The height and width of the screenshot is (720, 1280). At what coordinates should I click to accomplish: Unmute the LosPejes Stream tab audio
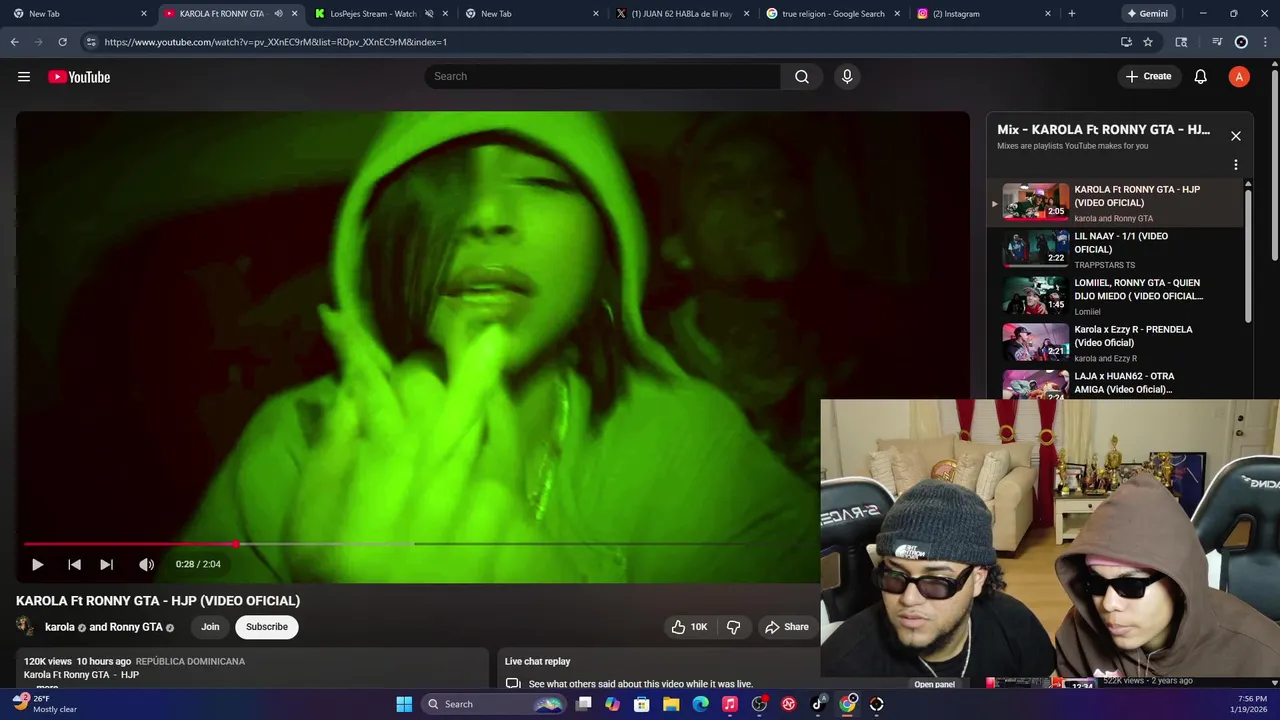pyautogui.click(x=429, y=14)
